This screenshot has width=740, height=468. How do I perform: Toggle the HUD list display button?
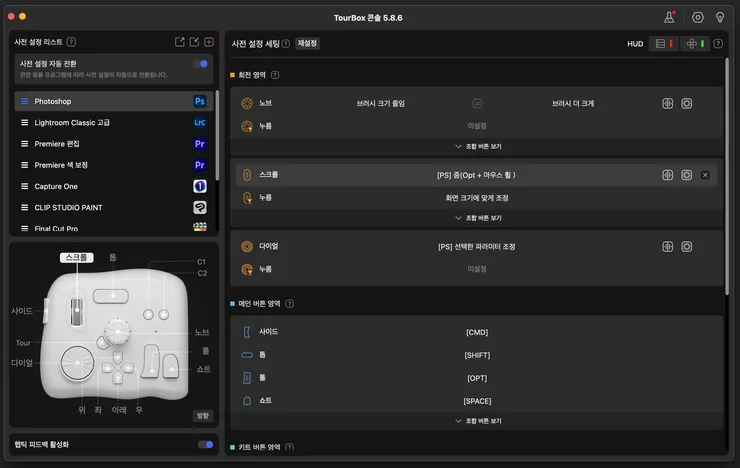coord(664,43)
